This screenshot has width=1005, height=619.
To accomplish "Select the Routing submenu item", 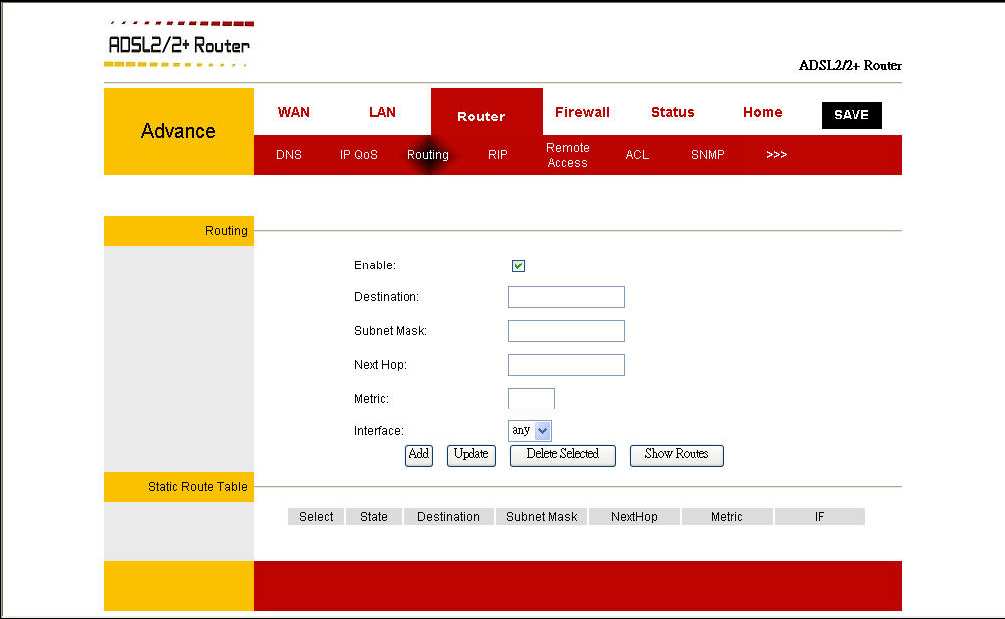I will (428, 154).
